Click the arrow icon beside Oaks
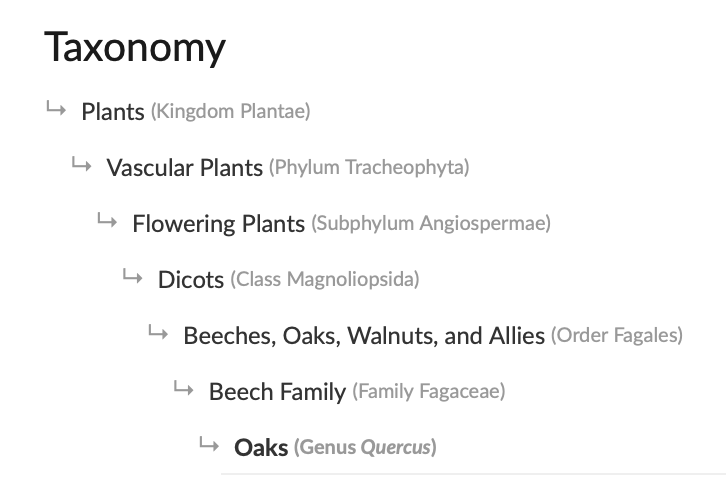Image resolution: width=726 pixels, height=478 pixels. coord(209,445)
